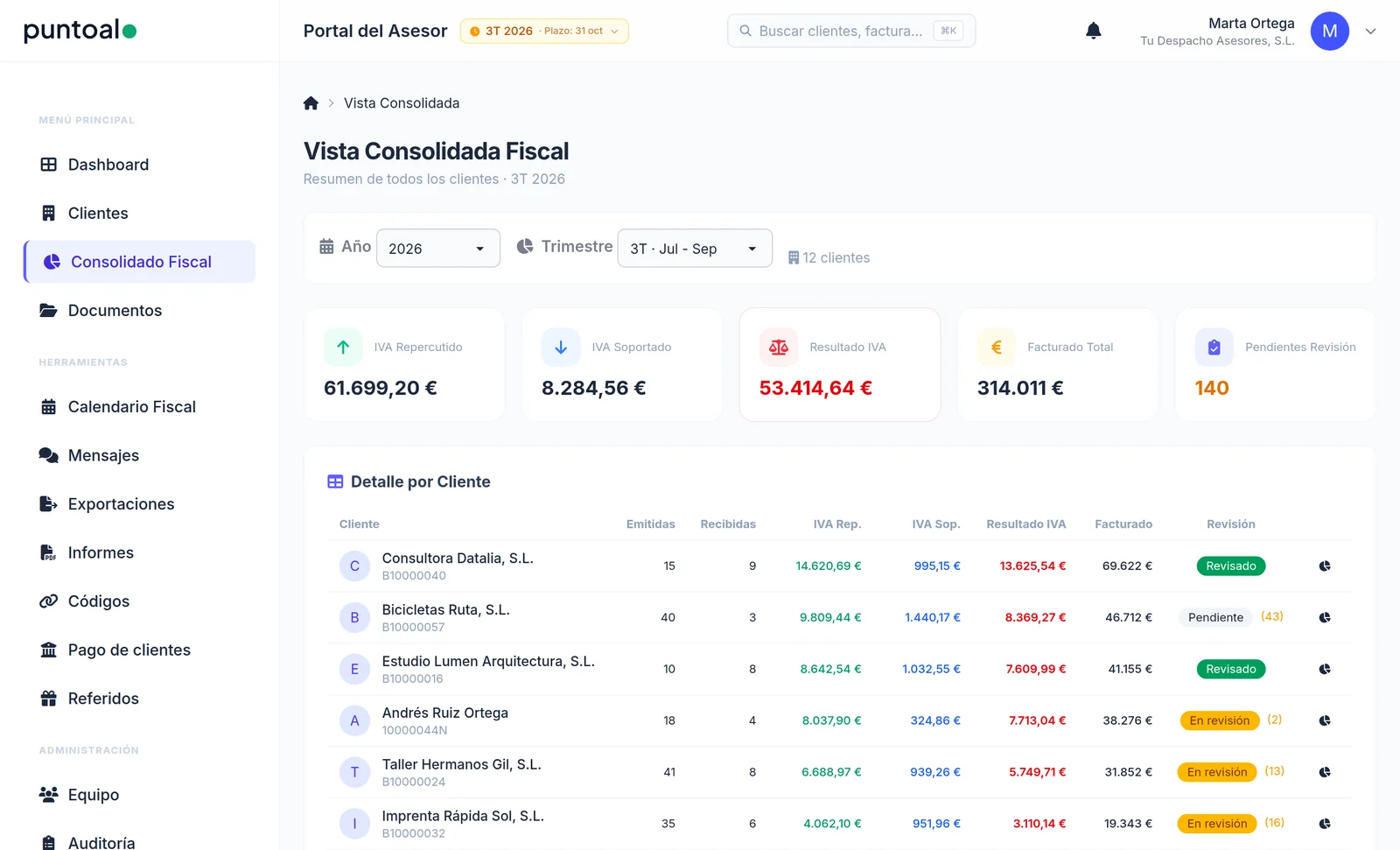
Task: Open Clientes in the sidebar
Action: [140, 214]
